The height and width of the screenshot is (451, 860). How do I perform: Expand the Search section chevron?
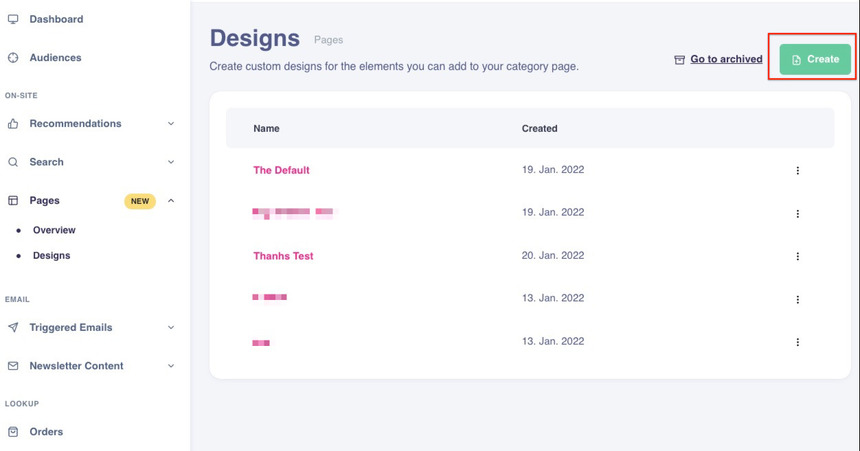pos(171,162)
